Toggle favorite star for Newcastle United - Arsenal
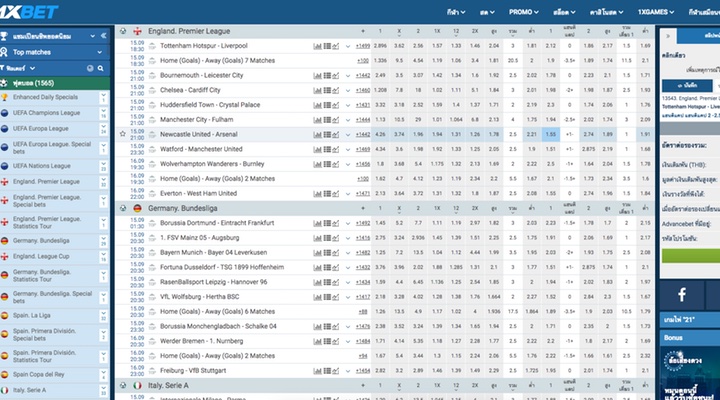 coord(123,134)
